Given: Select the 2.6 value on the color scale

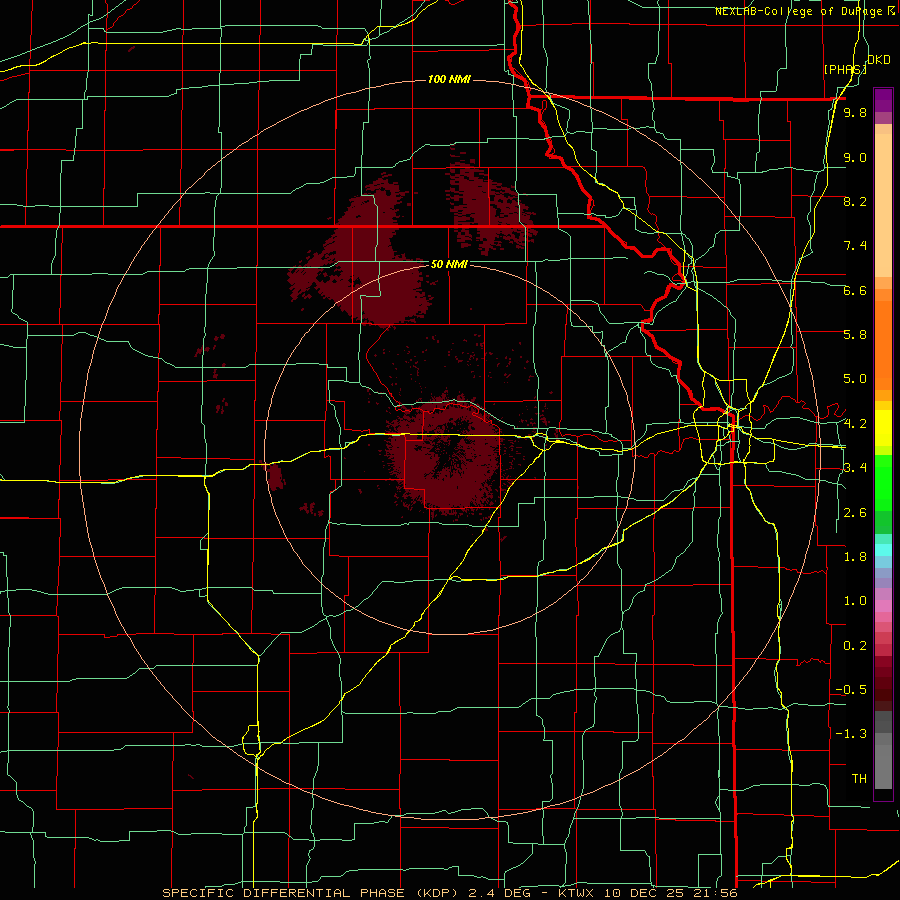Looking at the screenshot, I should (x=855, y=513).
